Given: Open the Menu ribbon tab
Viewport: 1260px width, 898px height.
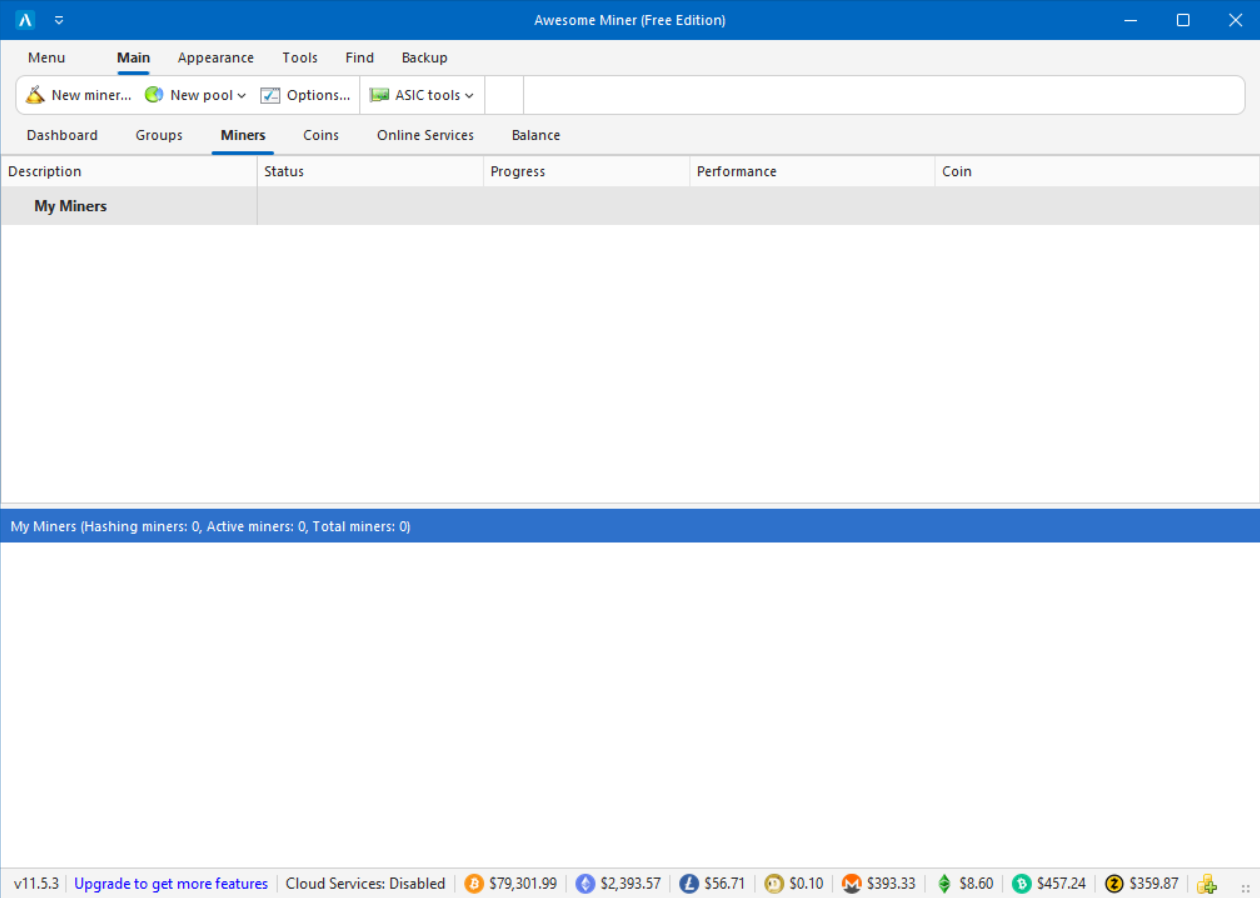Looking at the screenshot, I should click(46, 58).
